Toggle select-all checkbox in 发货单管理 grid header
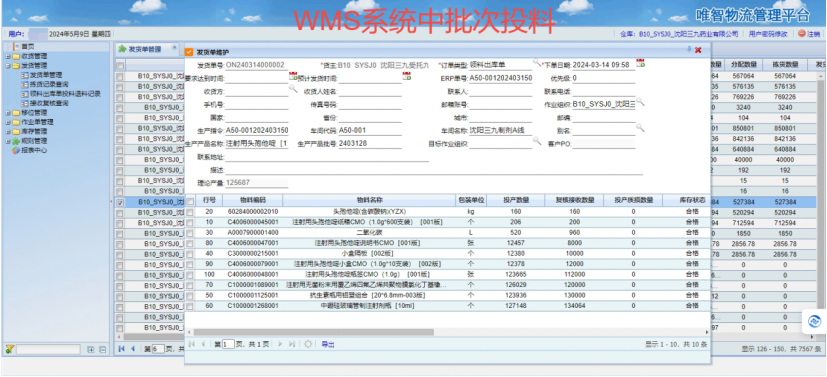The width and height of the screenshot is (827, 377). [120, 65]
